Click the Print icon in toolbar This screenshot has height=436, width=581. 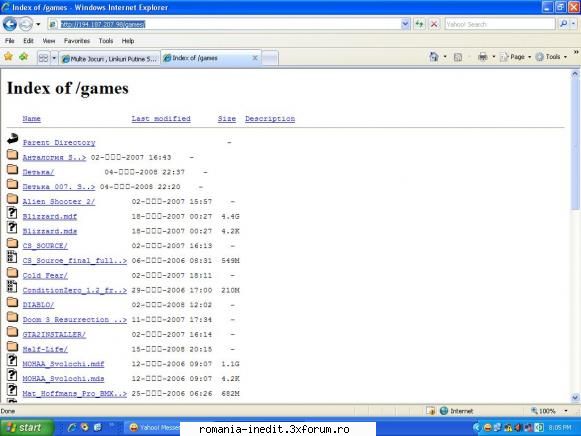482,57
